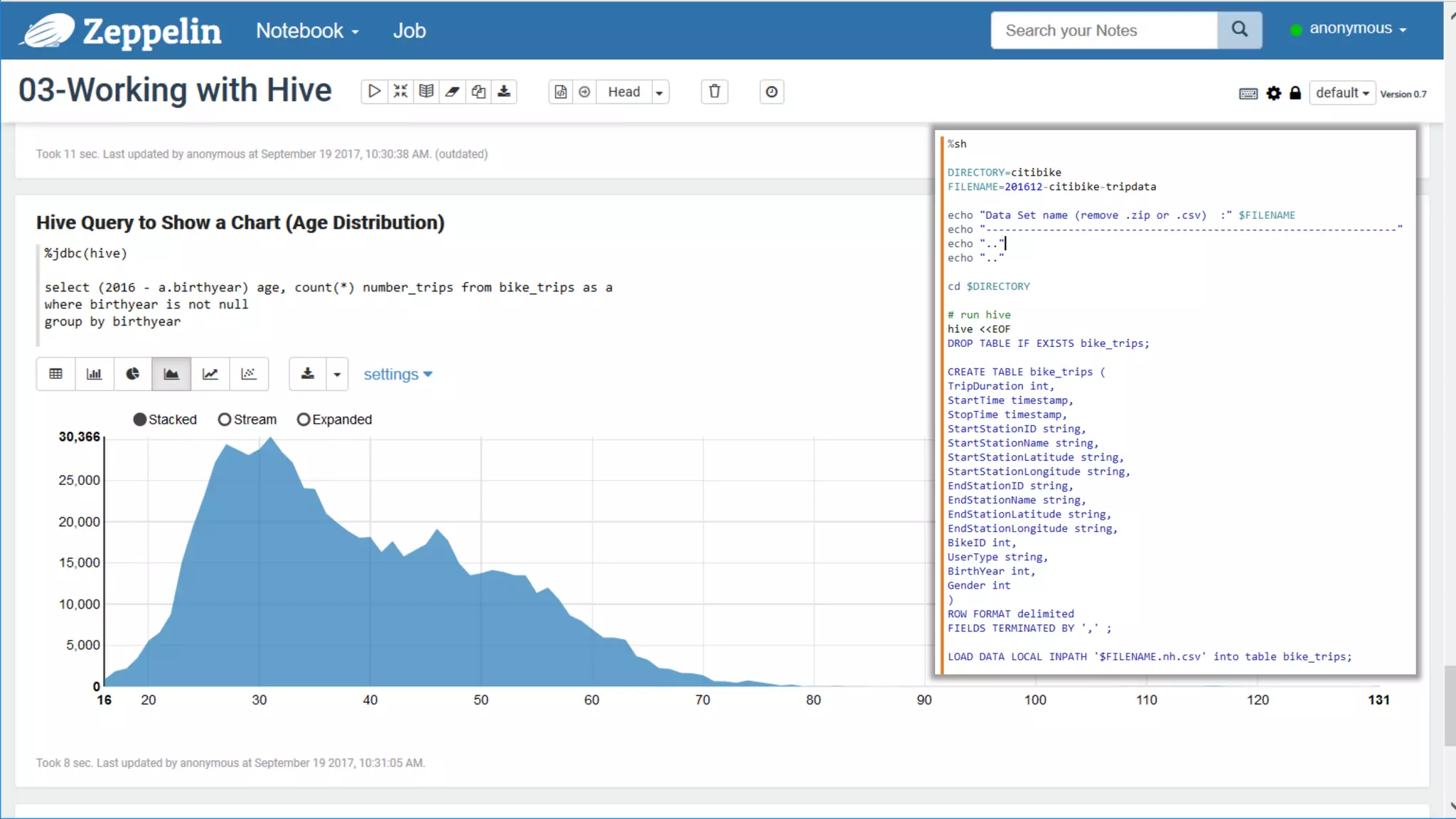Export the note using the download icon
1456x819 pixels.
(504, 92)
